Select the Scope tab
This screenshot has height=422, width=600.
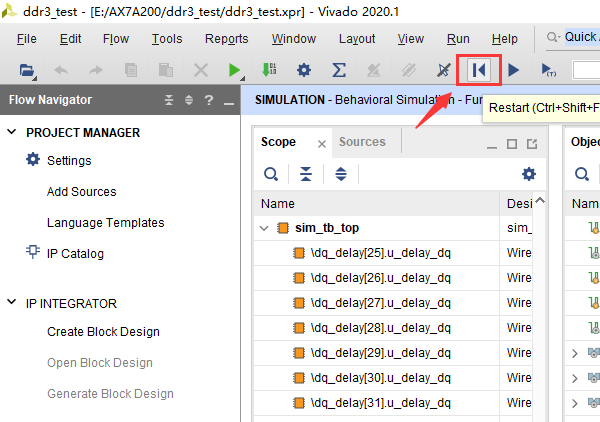pyautogui.click(x=278, y=142)
